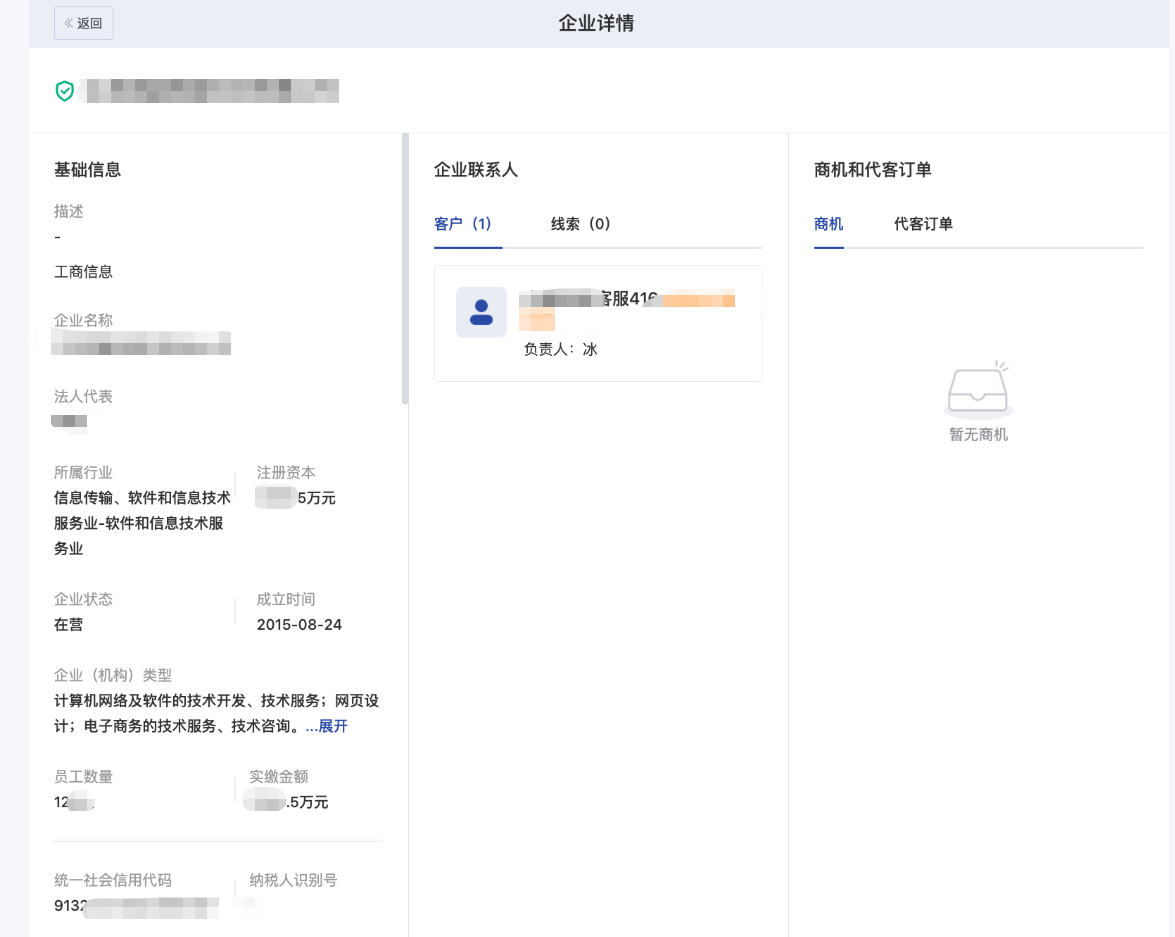Click the 企业联系人 section heading
The image size is (1175, 937).
pyautogui.click(x=476, y=169)
